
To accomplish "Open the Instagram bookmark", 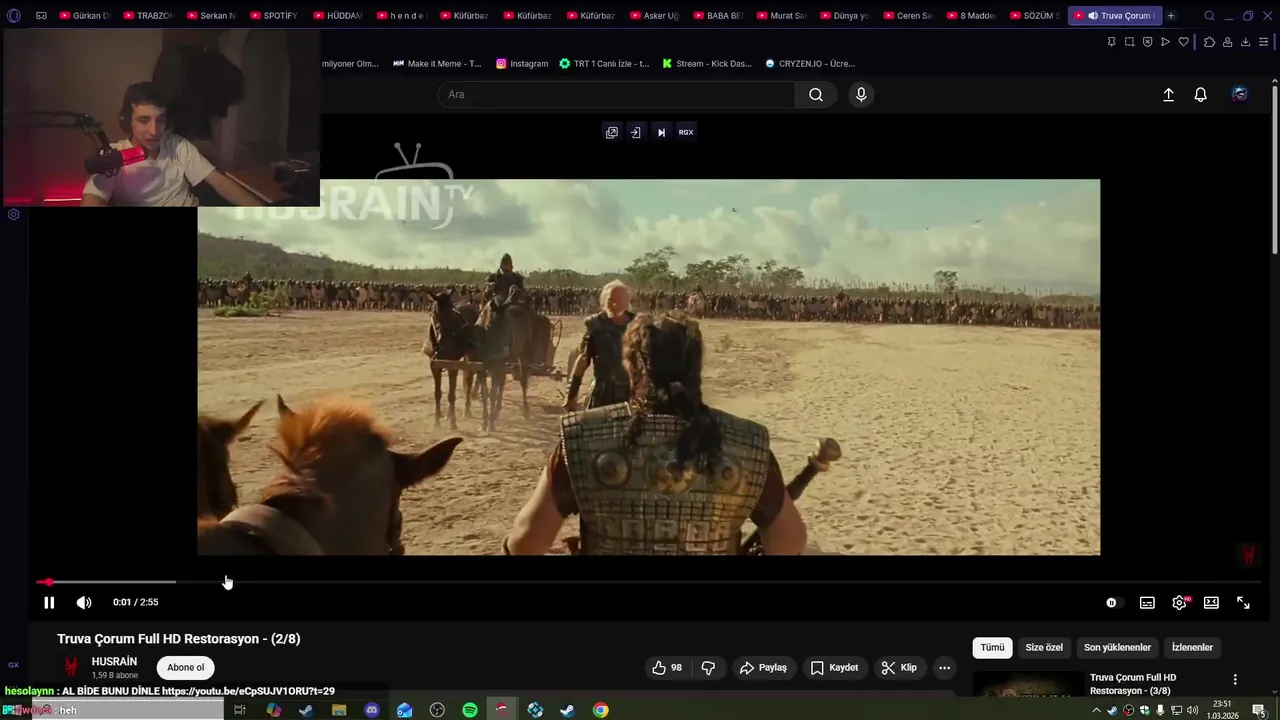I will 522,63.
